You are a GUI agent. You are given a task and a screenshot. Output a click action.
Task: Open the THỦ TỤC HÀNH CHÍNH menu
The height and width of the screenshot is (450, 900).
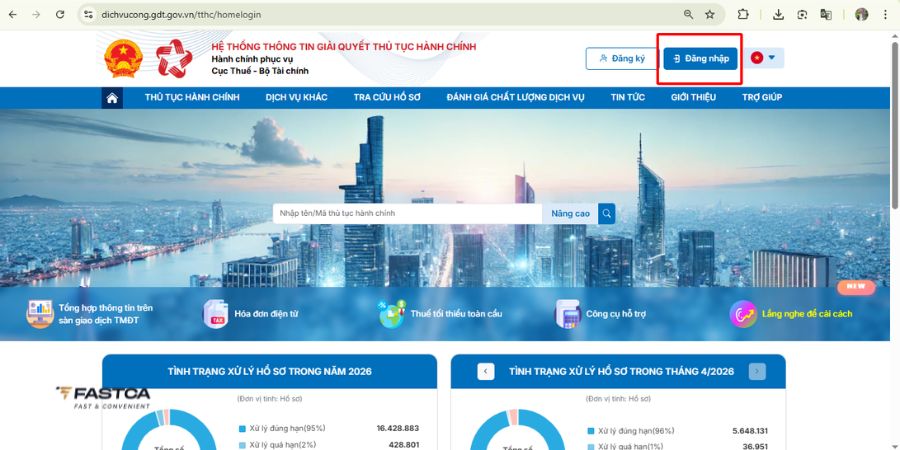coord(192,98)
